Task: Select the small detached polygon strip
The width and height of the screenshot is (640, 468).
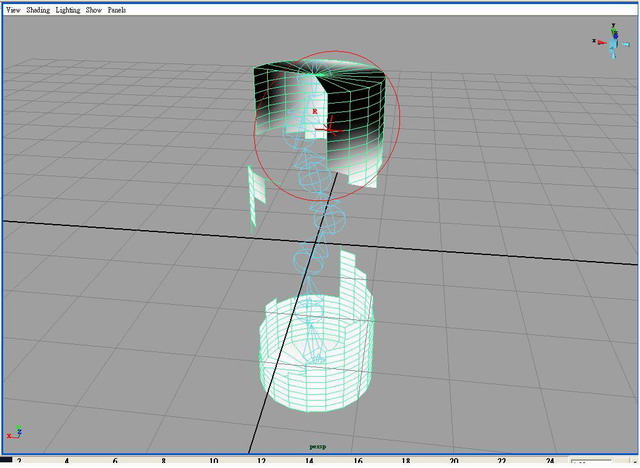Action: (x=257, y=196)
